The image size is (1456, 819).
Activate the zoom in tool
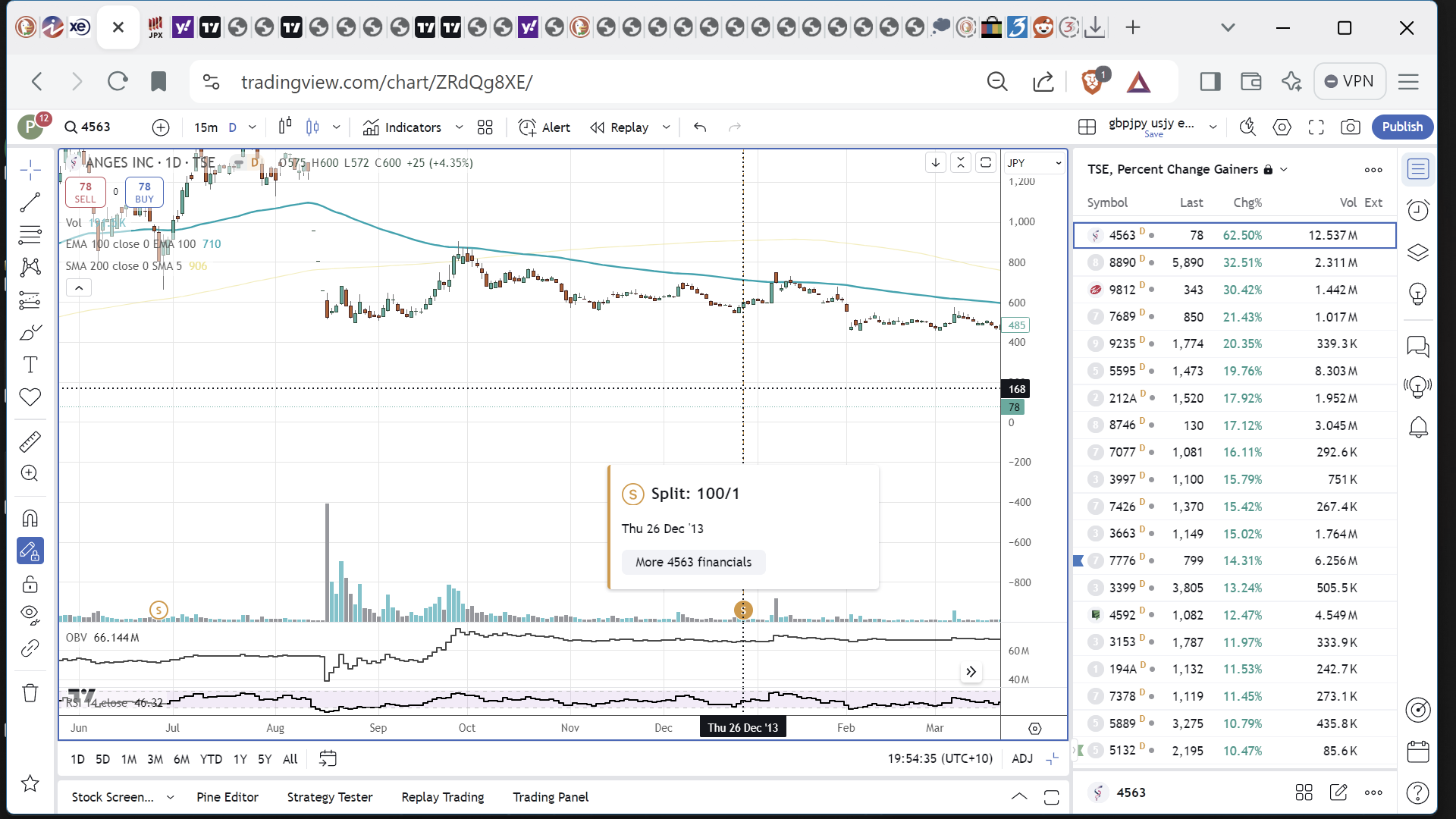point(30,474)
